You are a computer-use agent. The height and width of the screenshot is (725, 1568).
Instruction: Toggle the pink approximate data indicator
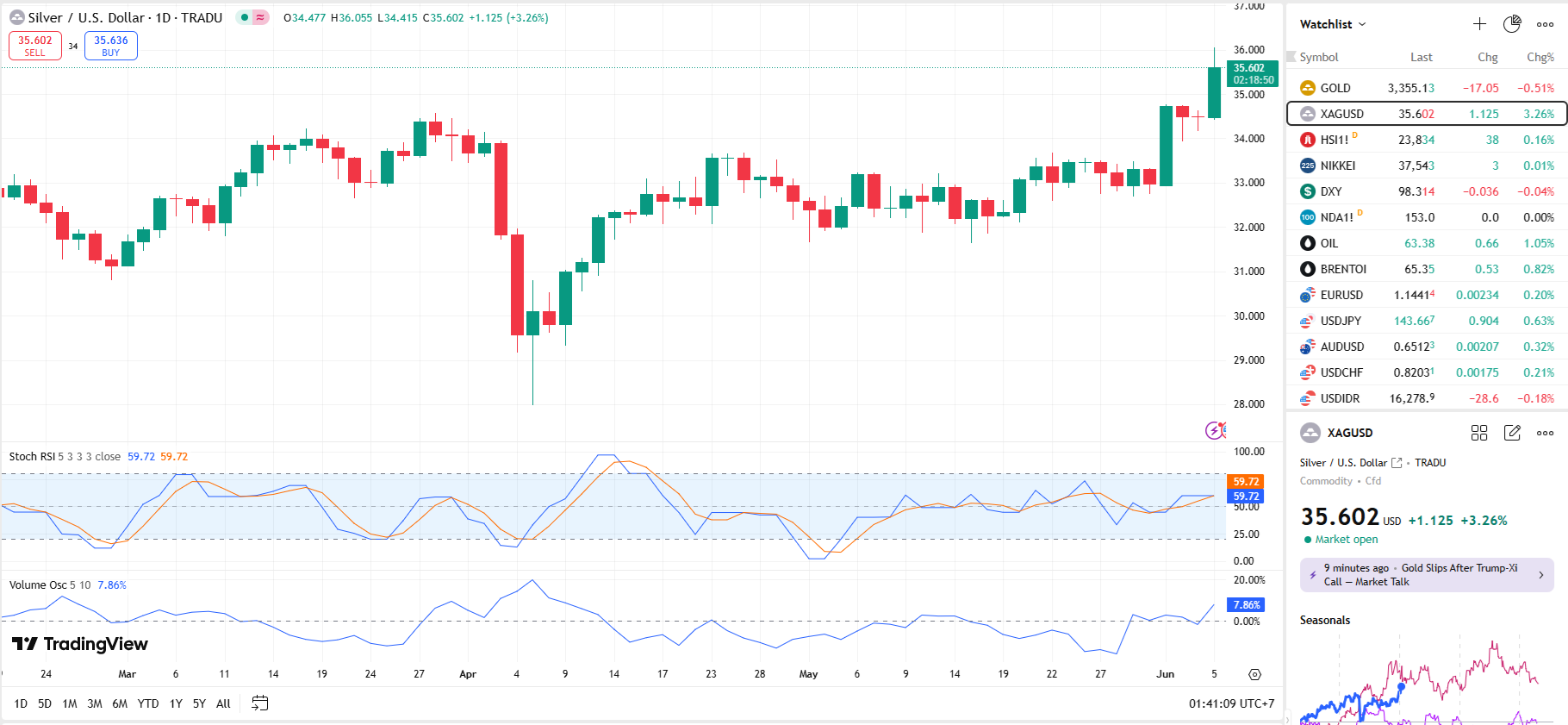tap(260, 17)
